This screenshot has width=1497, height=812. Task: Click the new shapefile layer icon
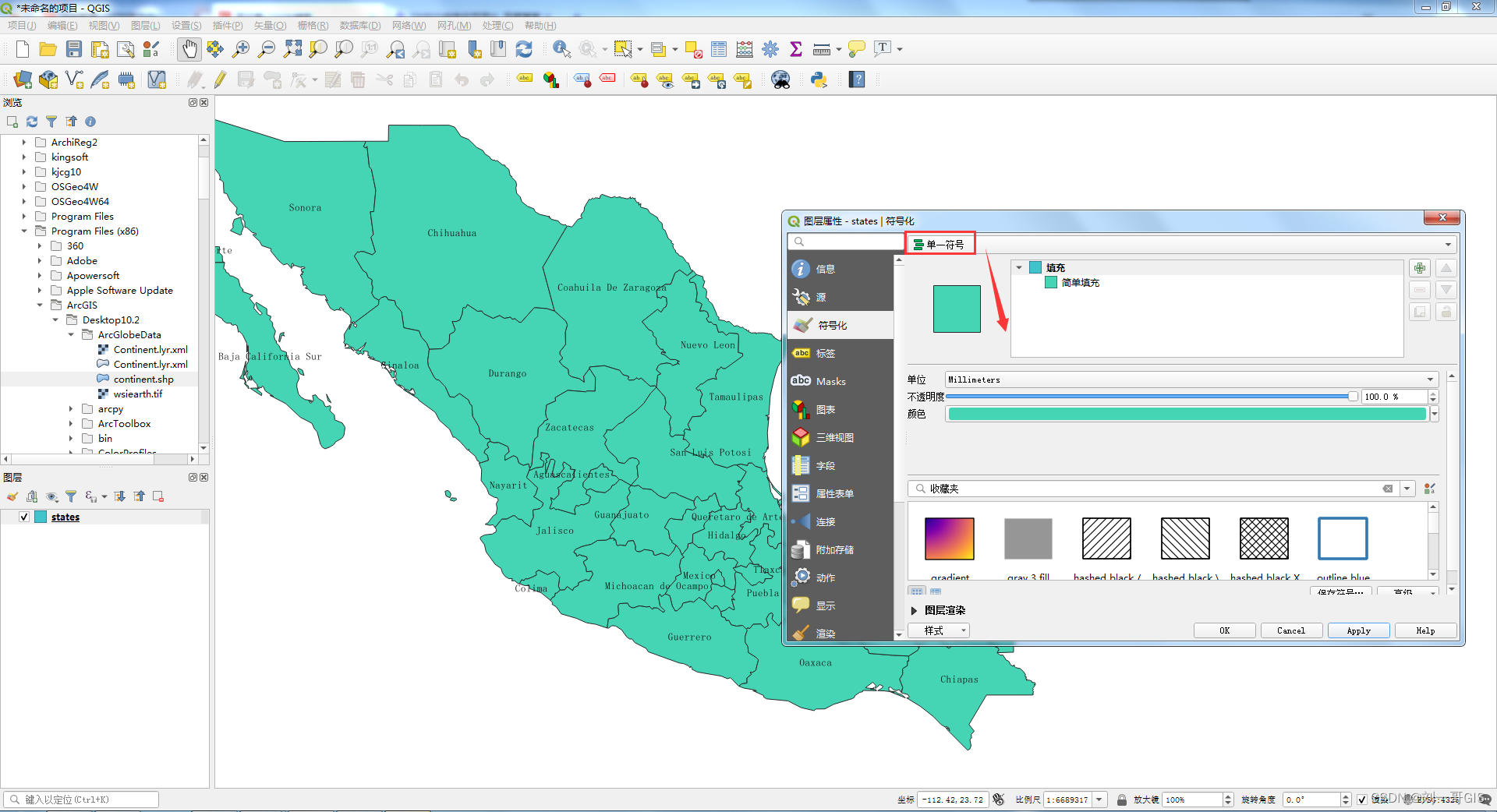[74, 79]
